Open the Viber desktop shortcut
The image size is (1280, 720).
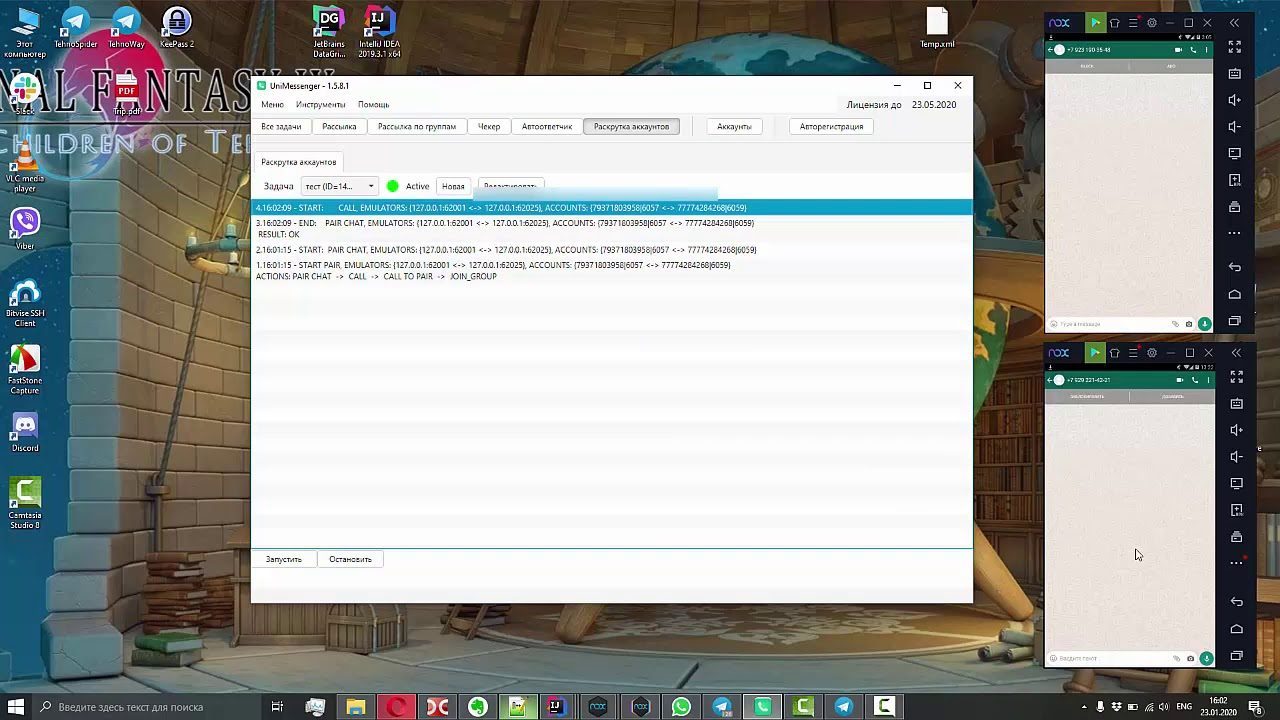(25, 228)
